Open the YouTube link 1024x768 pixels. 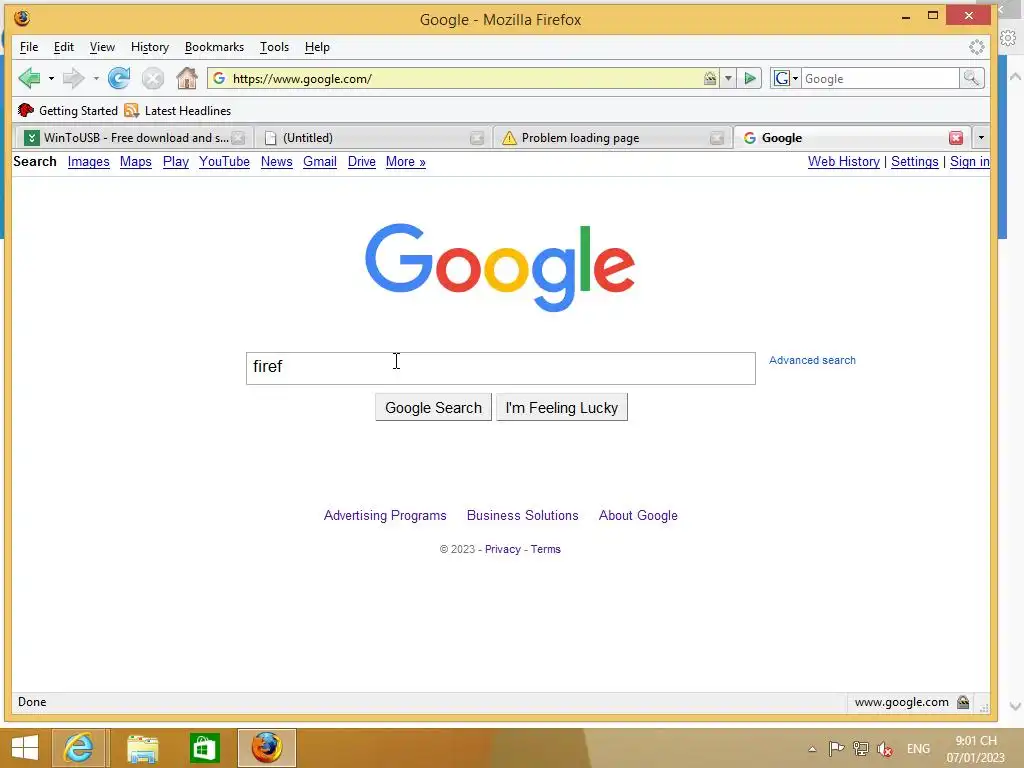[x=224, y=161]
